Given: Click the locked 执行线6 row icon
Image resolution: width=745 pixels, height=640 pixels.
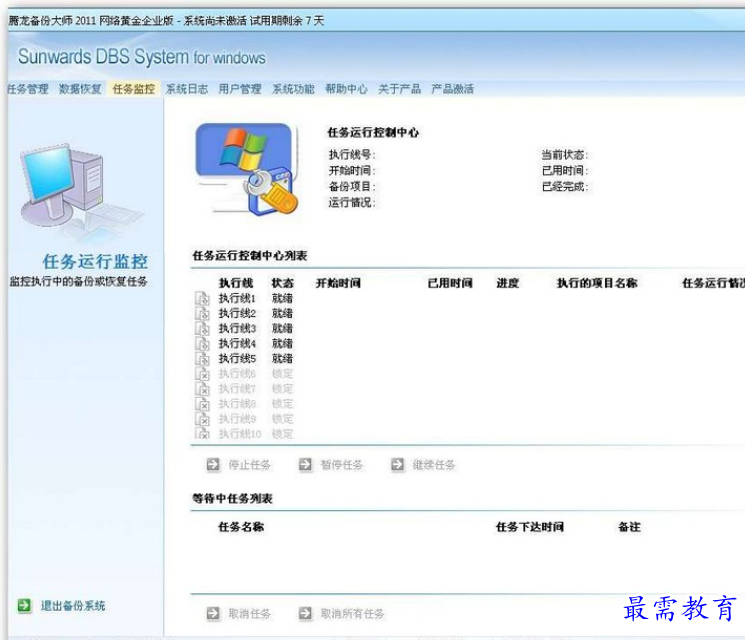Looking at the screenshot, I should pos(202,373).
